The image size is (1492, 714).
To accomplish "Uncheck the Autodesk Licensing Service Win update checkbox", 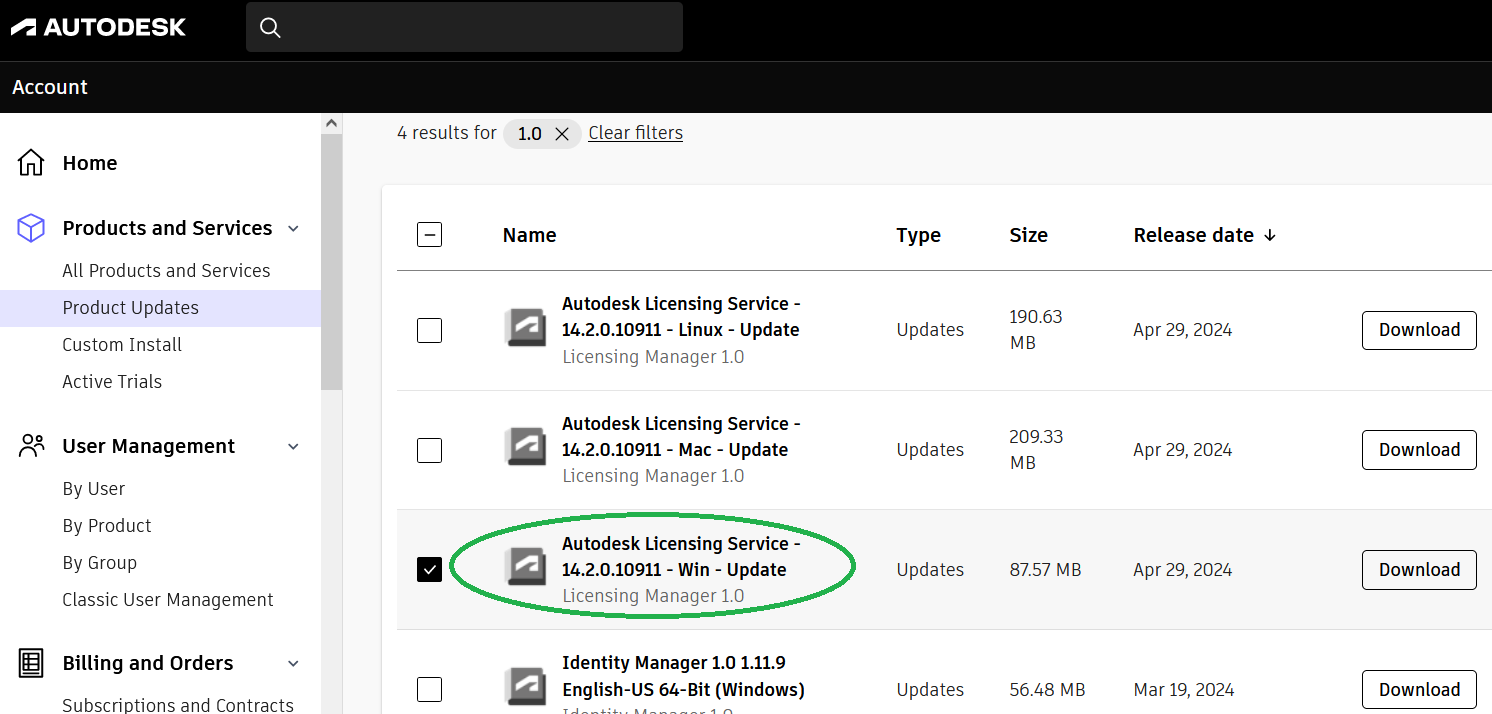I will coord(429,570).
